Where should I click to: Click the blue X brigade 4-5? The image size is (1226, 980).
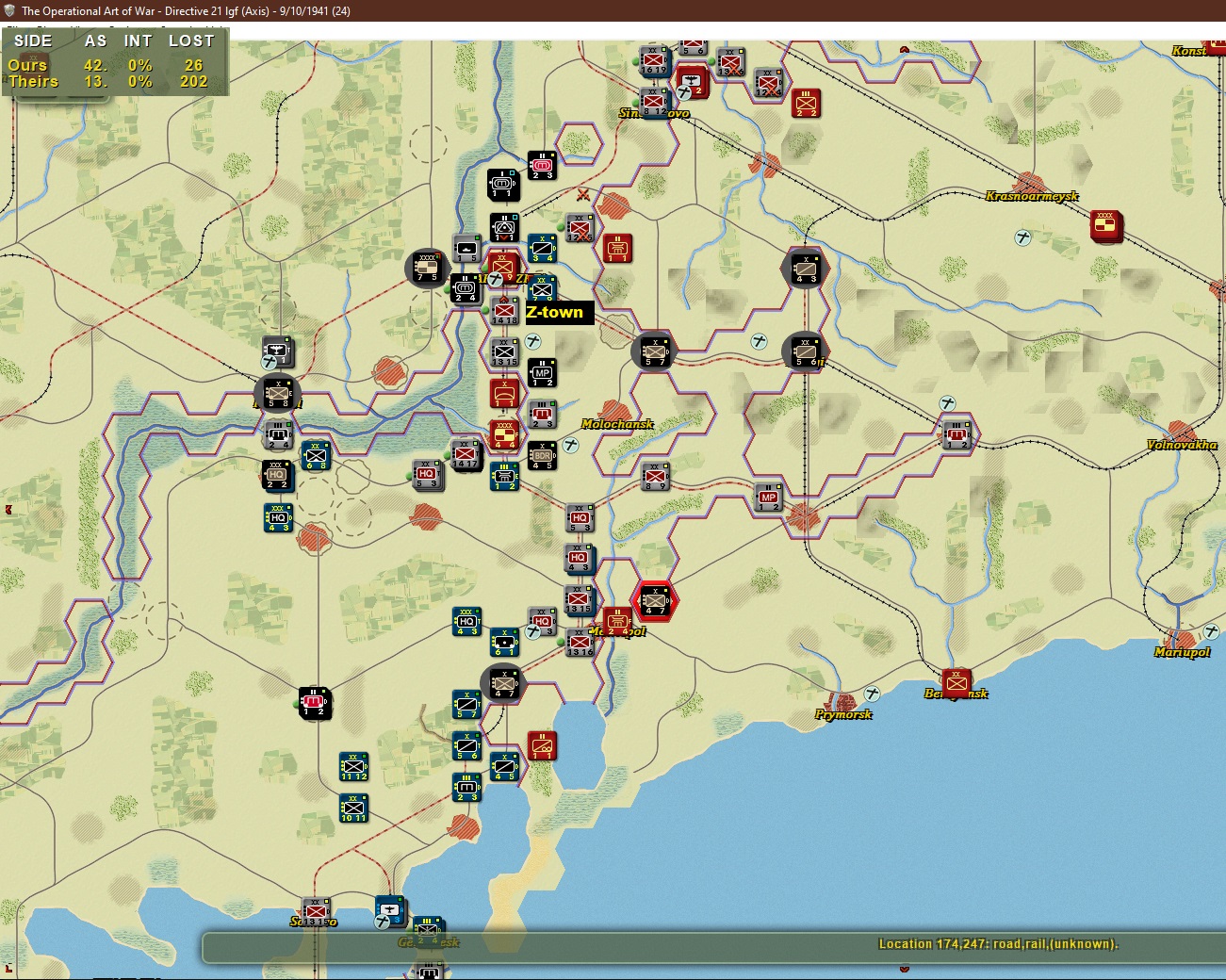504,766
